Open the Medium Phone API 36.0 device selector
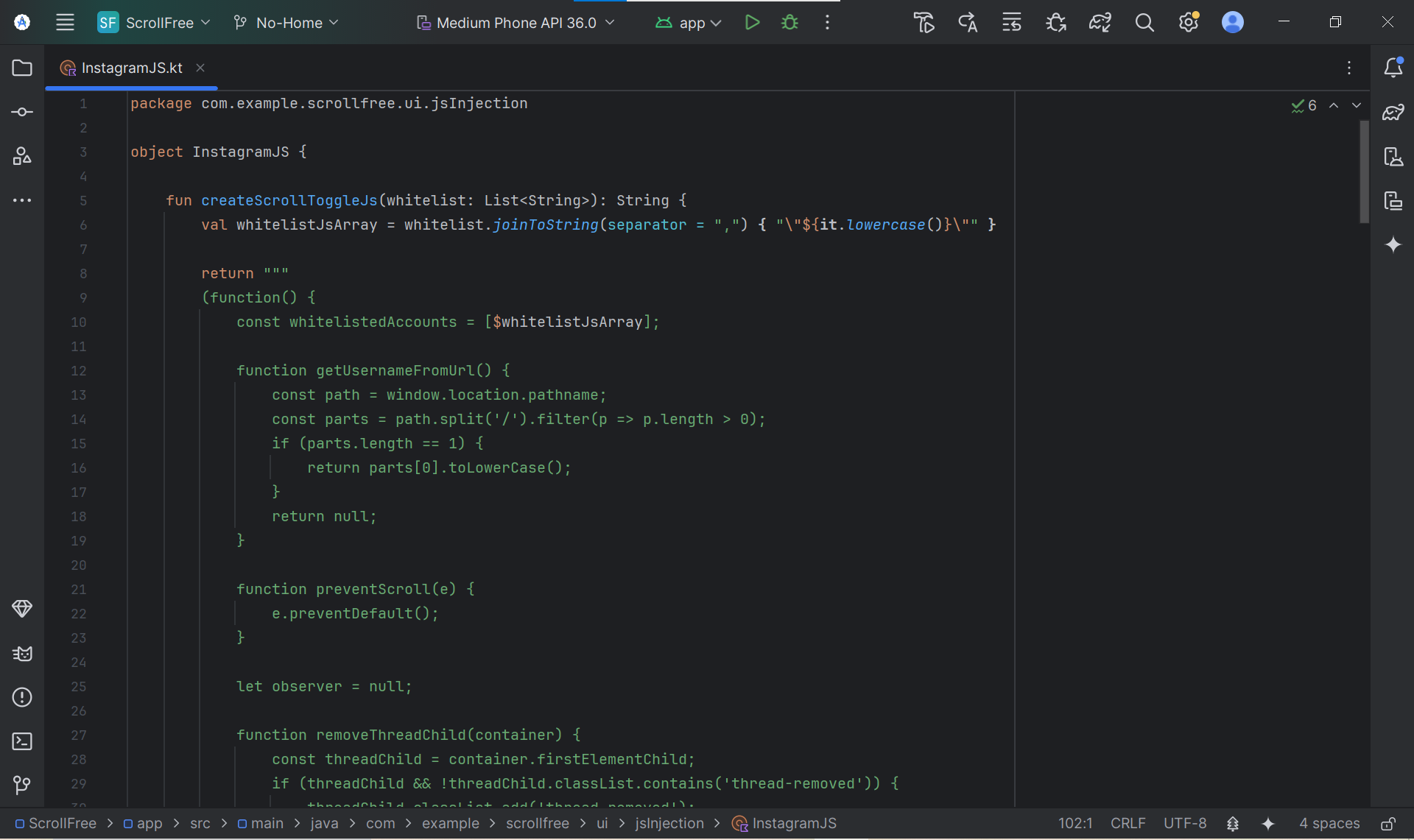This screenshot has width=1414, height=840. (x=516, y=22)
